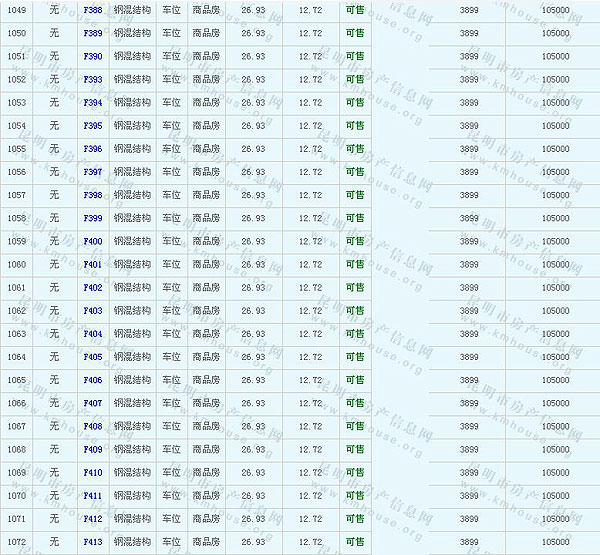Select the F400 unit link
The image size is (600, 555).
coord(93,241)
